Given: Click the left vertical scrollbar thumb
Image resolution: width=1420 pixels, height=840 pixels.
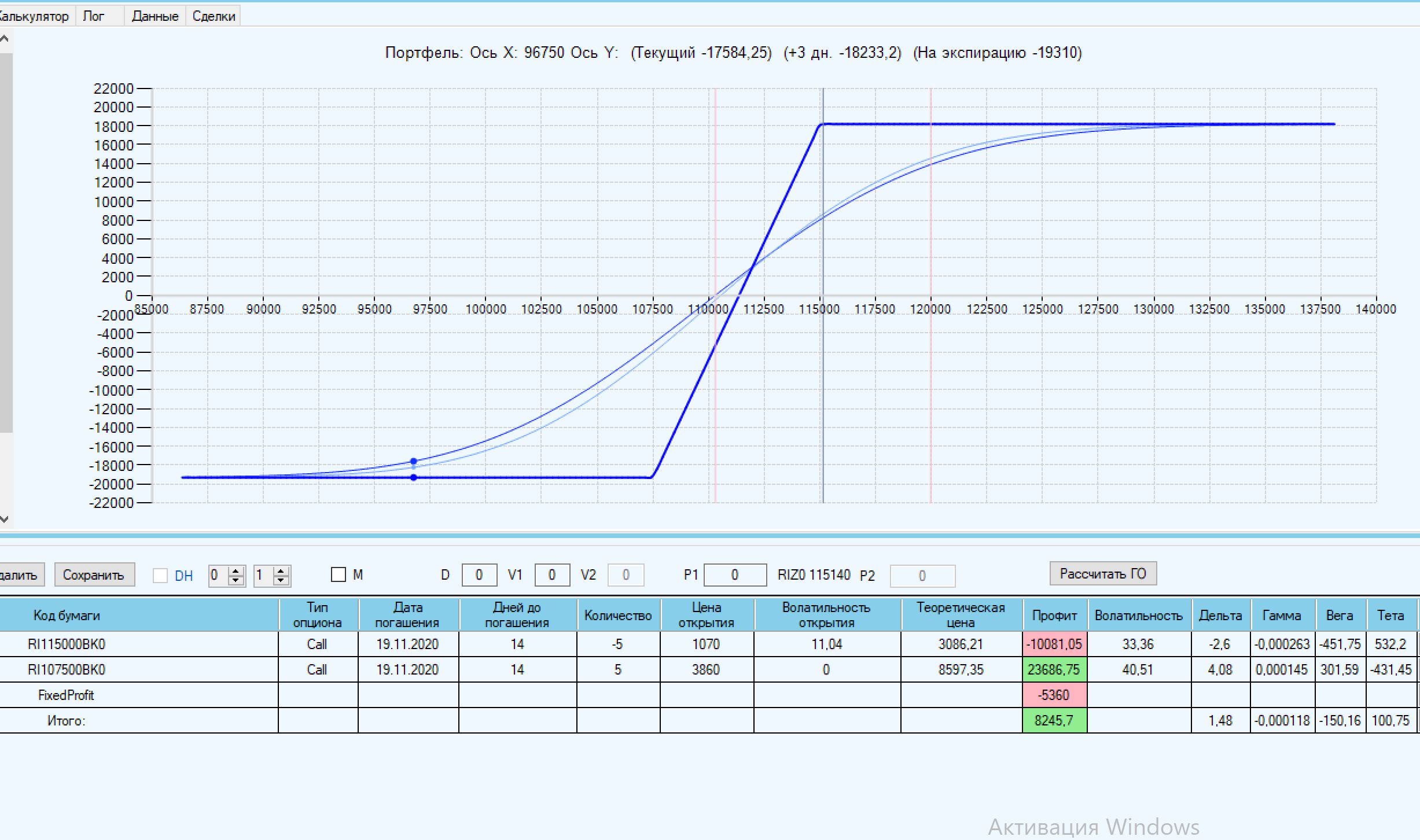Looking at the screenshot, I should pyautogui.click(x=5, y=243).
